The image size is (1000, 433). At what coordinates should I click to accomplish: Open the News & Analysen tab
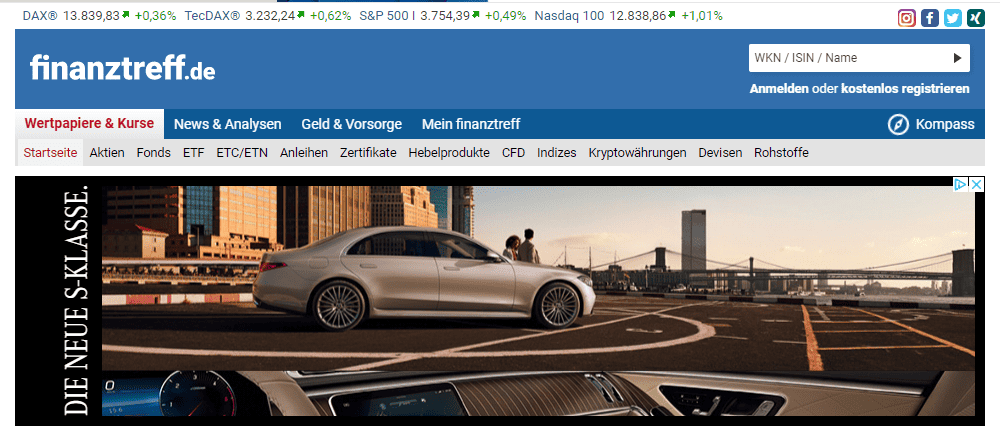(228, 124)
